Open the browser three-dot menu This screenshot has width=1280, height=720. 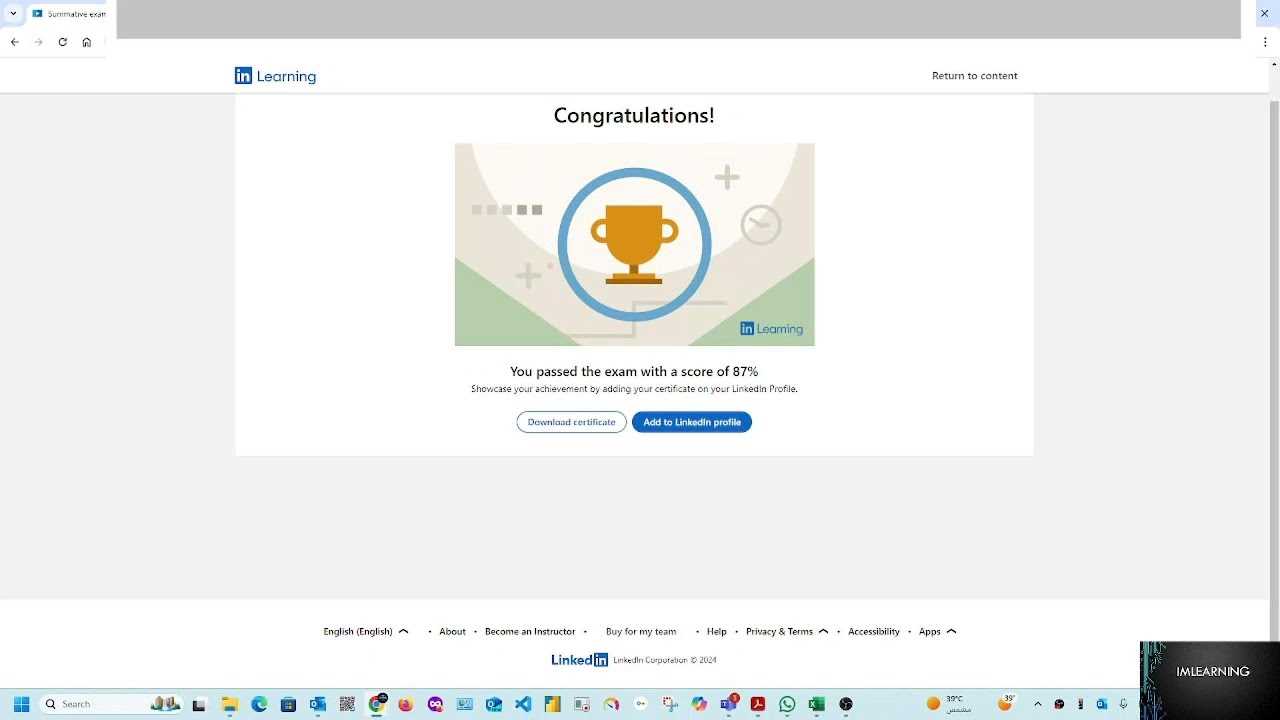(x=1265, y=42)
